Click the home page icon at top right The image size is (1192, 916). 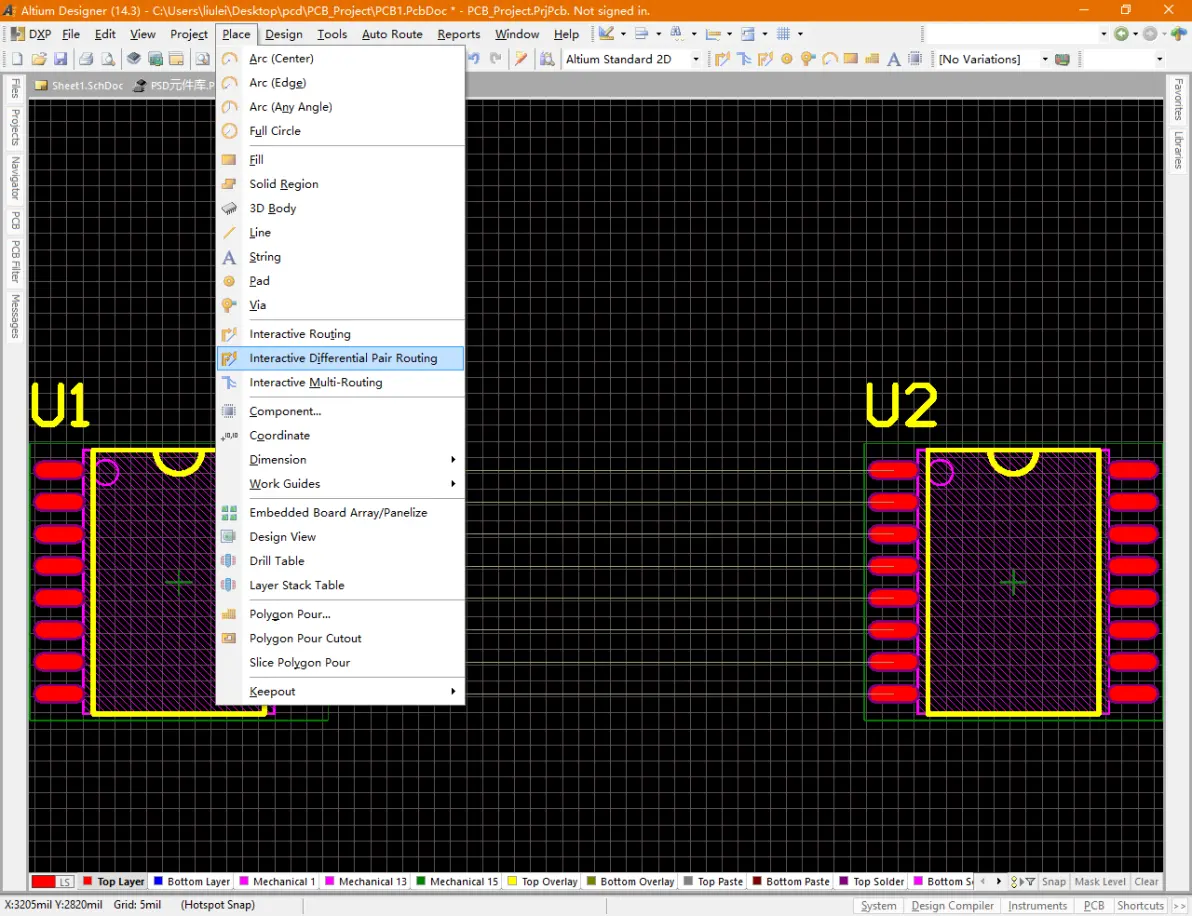1178,34
